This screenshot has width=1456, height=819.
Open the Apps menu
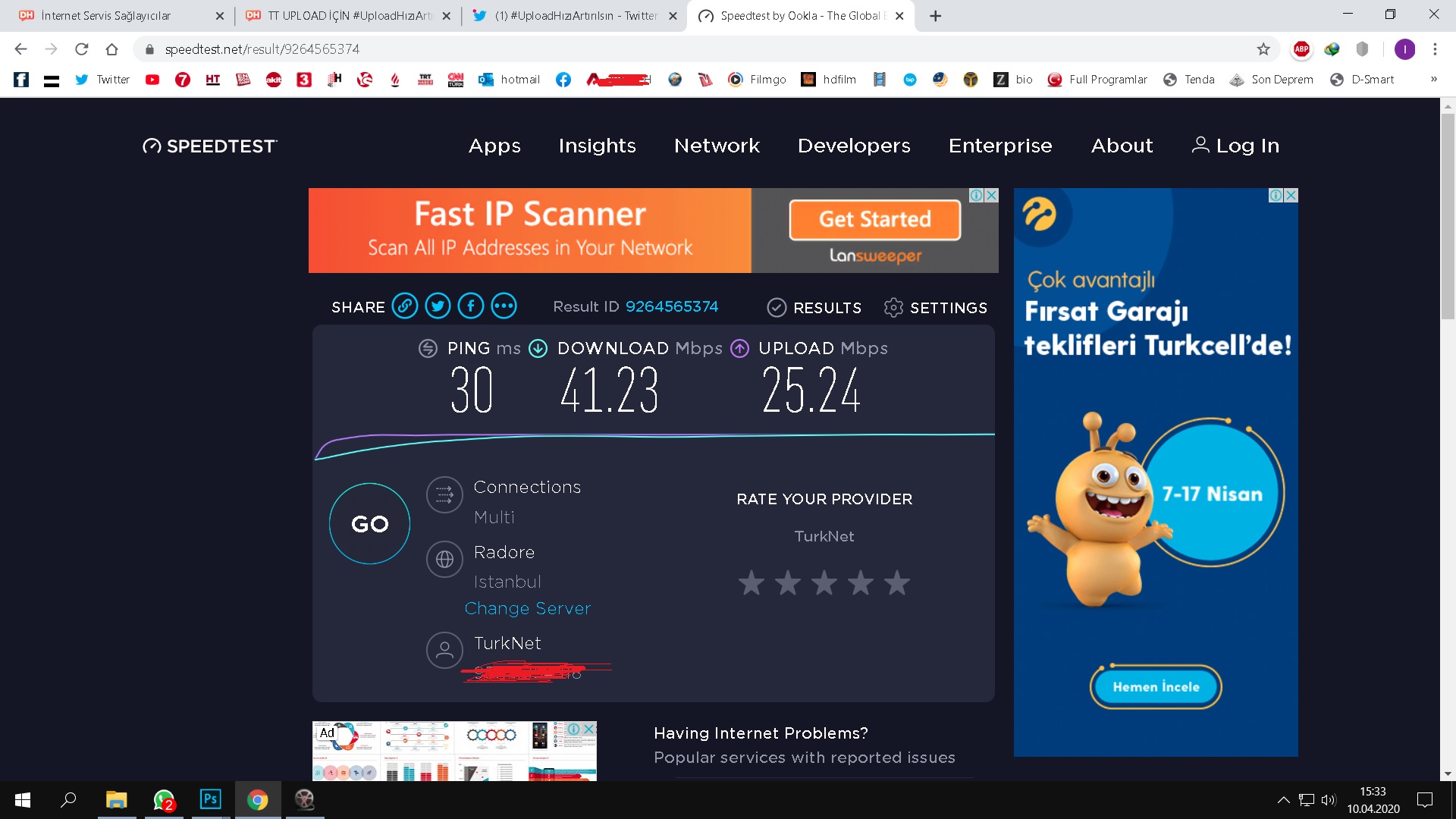coord(494,146)
